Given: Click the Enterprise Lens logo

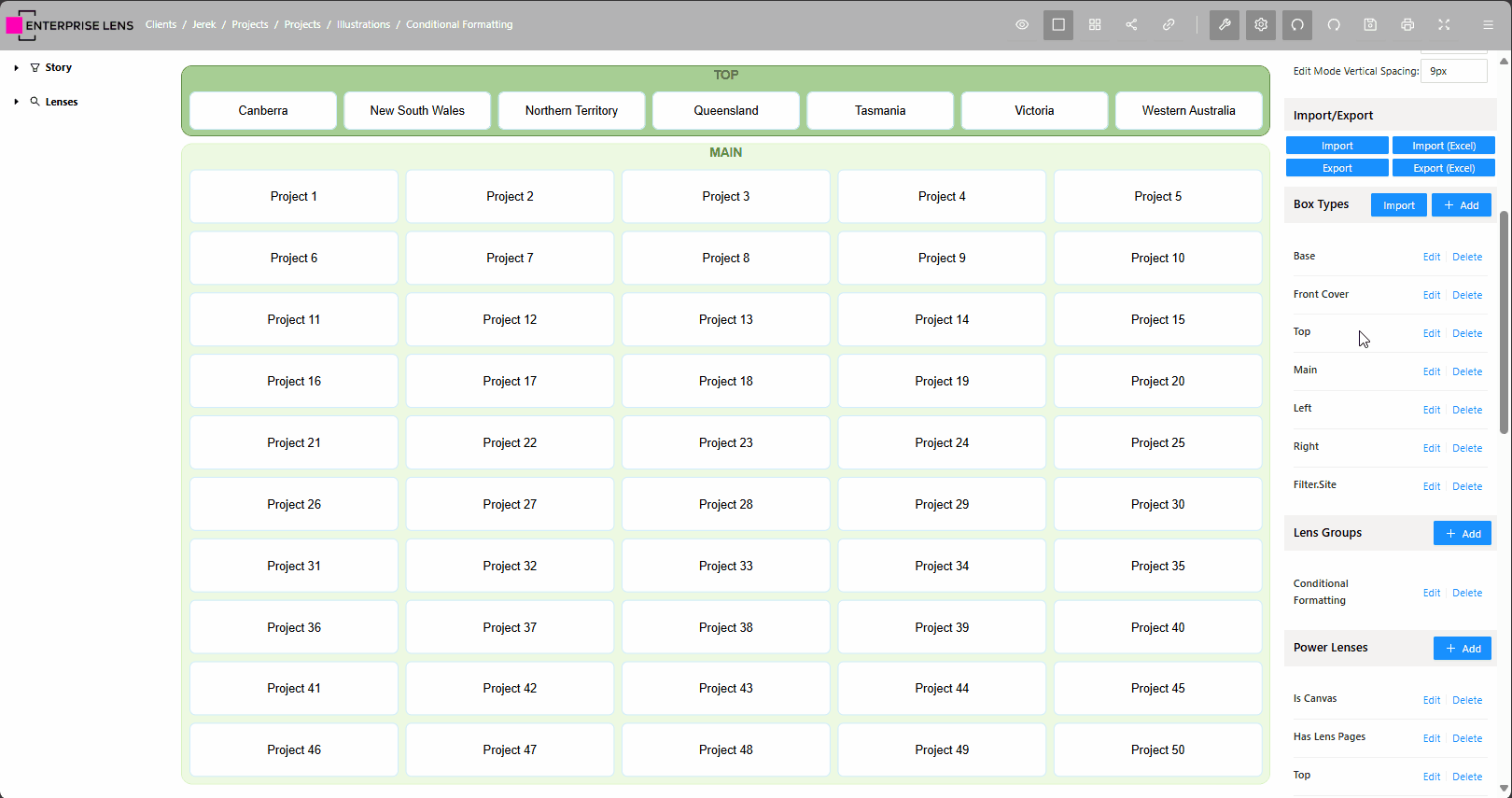Looking at the screenshot, I should (70, 25).
